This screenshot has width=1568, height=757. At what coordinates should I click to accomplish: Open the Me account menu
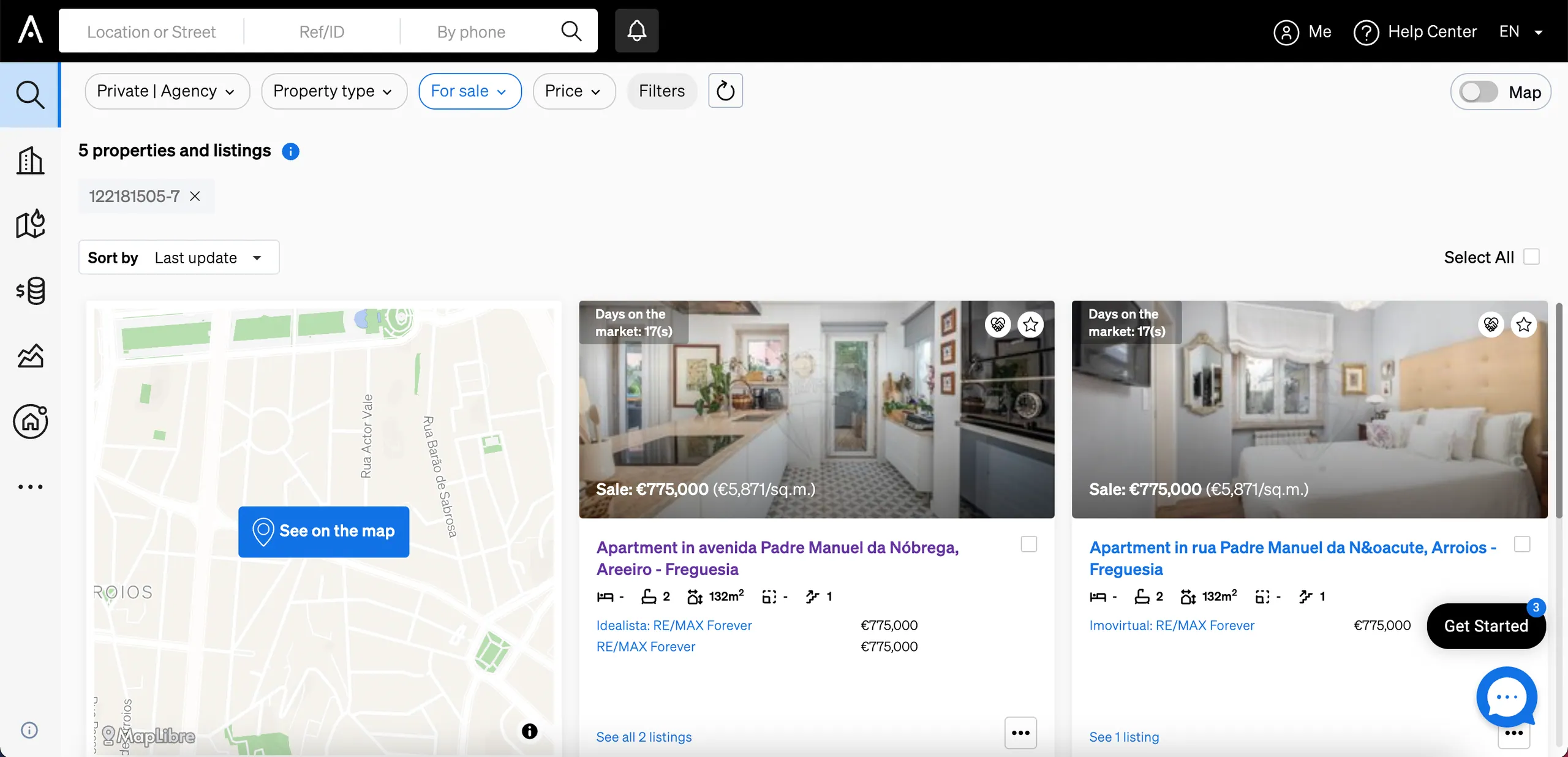click(x=1302, y=32)
